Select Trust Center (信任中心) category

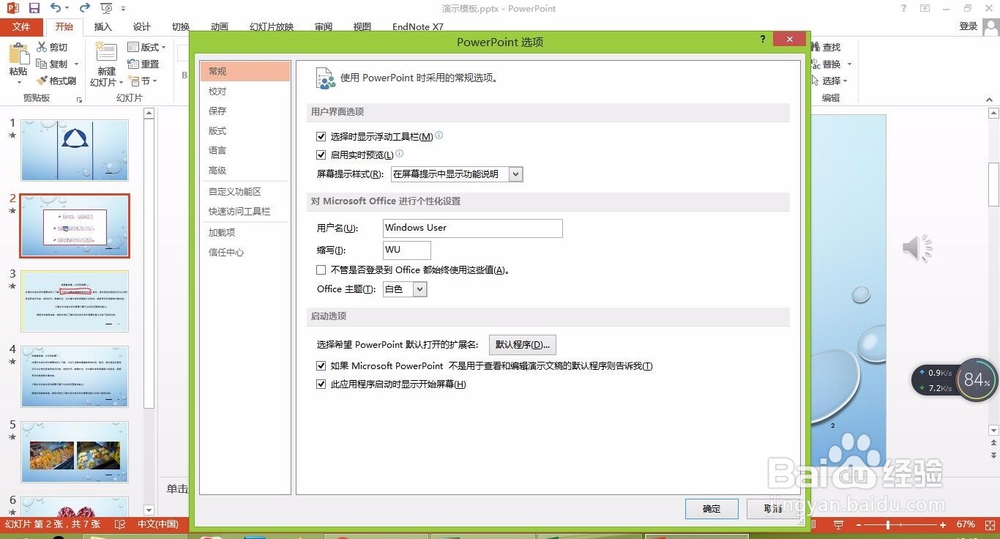click(246, 252)
